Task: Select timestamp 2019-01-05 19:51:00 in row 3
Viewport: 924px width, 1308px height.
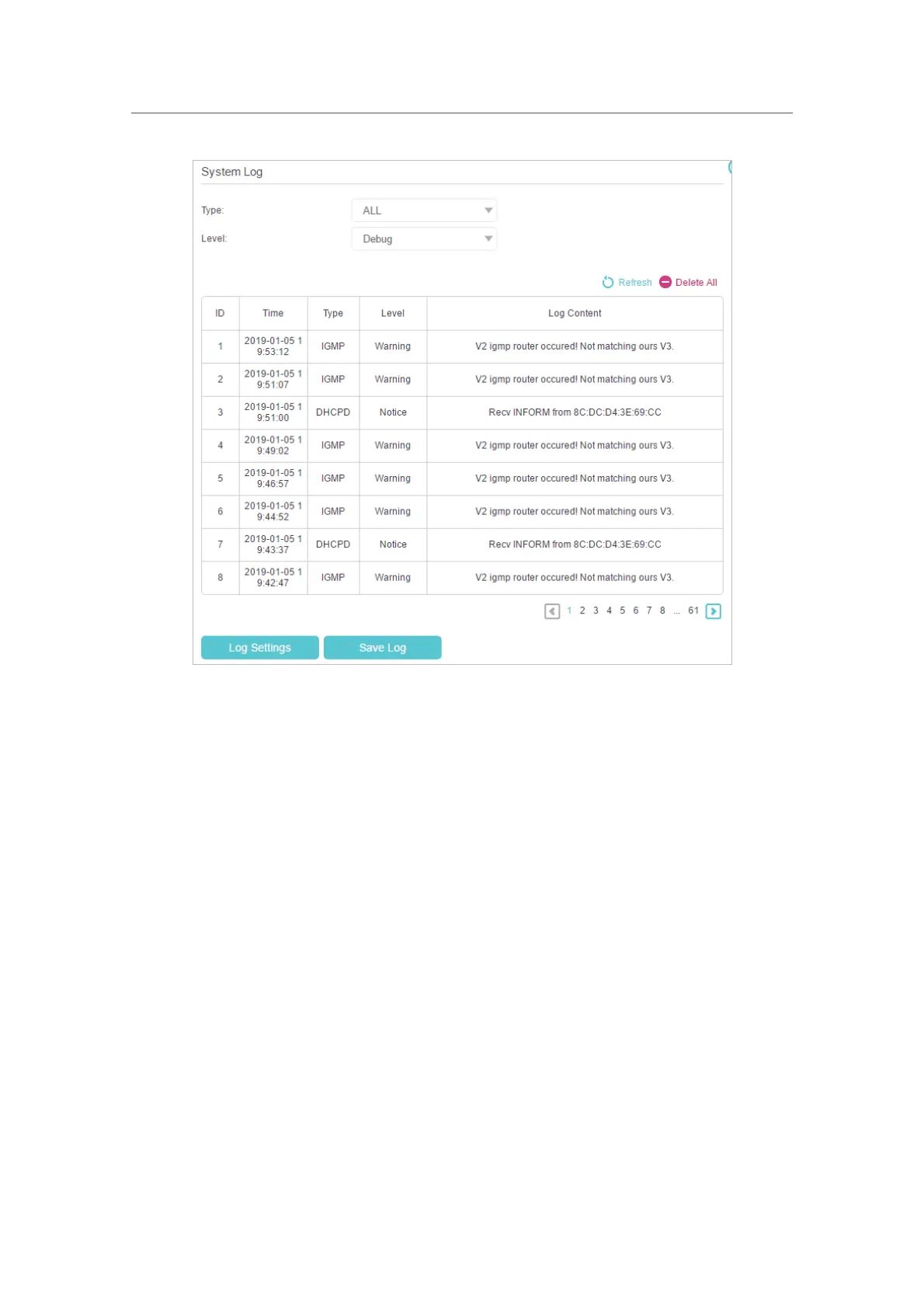Action: (273, 412)
